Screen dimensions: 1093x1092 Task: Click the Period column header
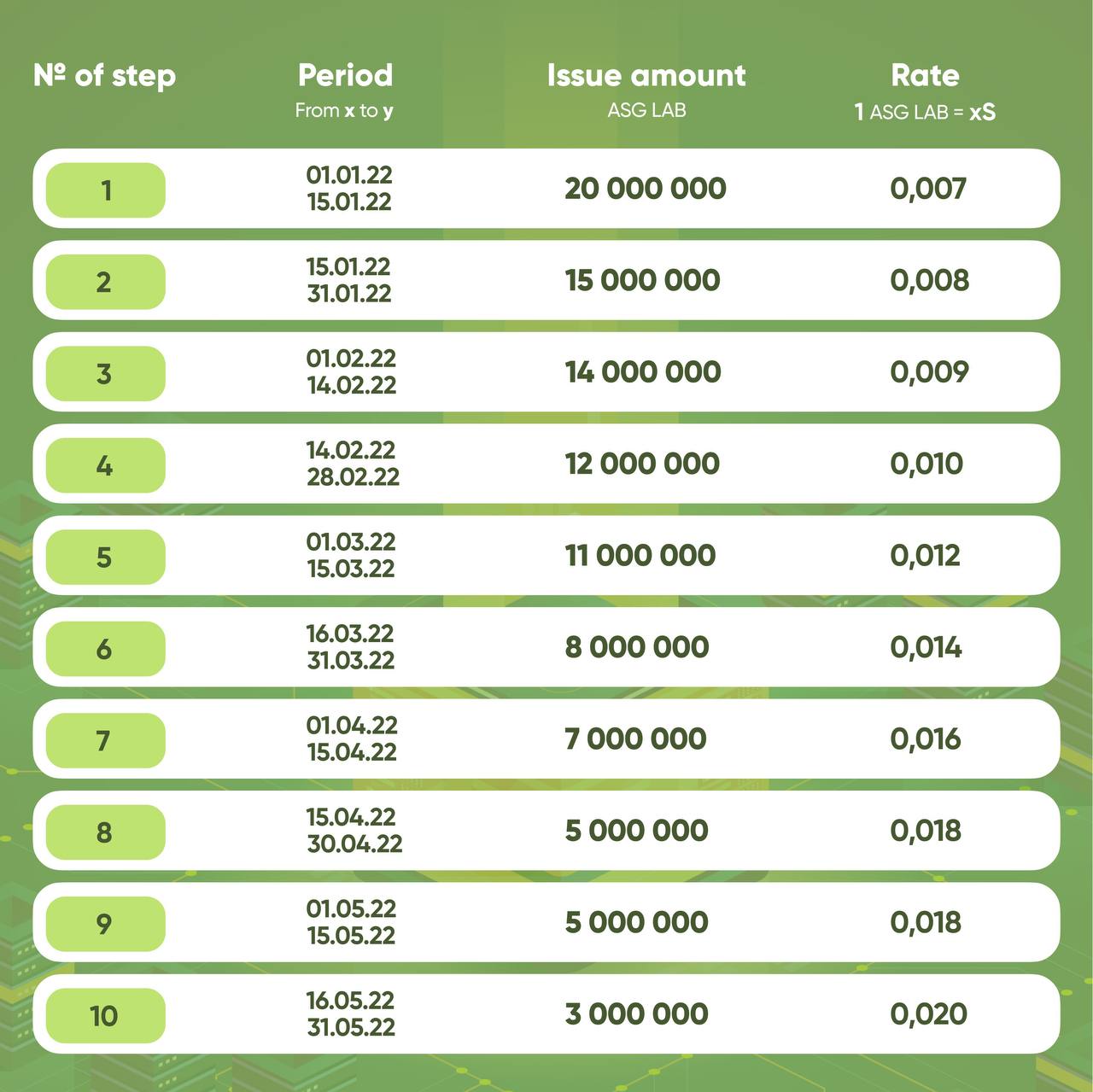[x=345, y=75]
